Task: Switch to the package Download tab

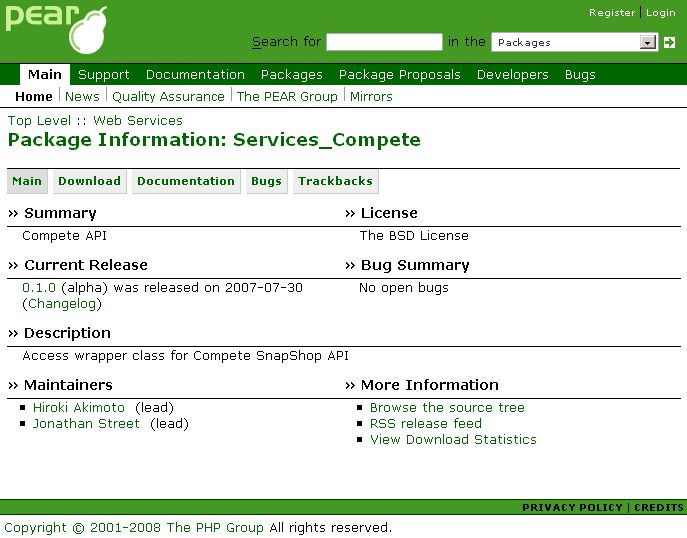Action: 89,181
